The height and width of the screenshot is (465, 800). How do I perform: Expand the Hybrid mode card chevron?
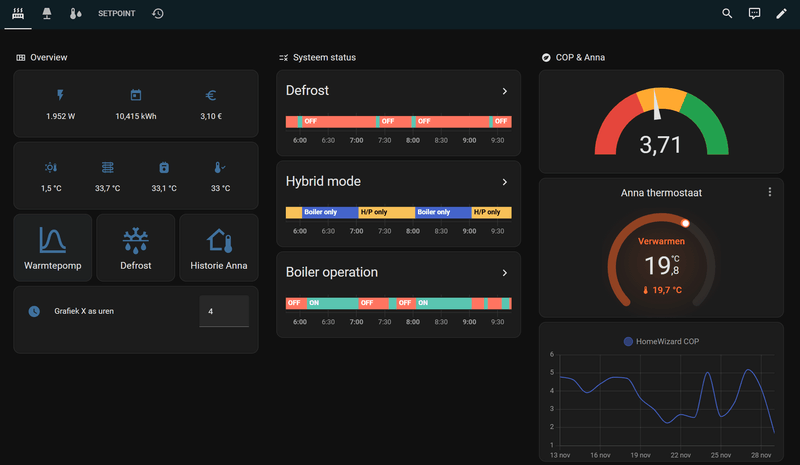(505, 182)
